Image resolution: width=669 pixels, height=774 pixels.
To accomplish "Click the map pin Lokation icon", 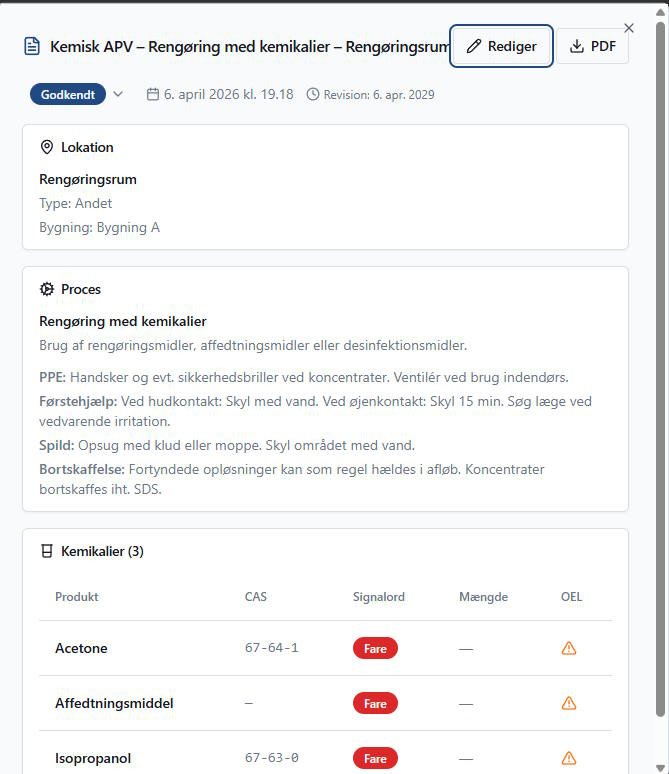I will [x=46, y=147].
